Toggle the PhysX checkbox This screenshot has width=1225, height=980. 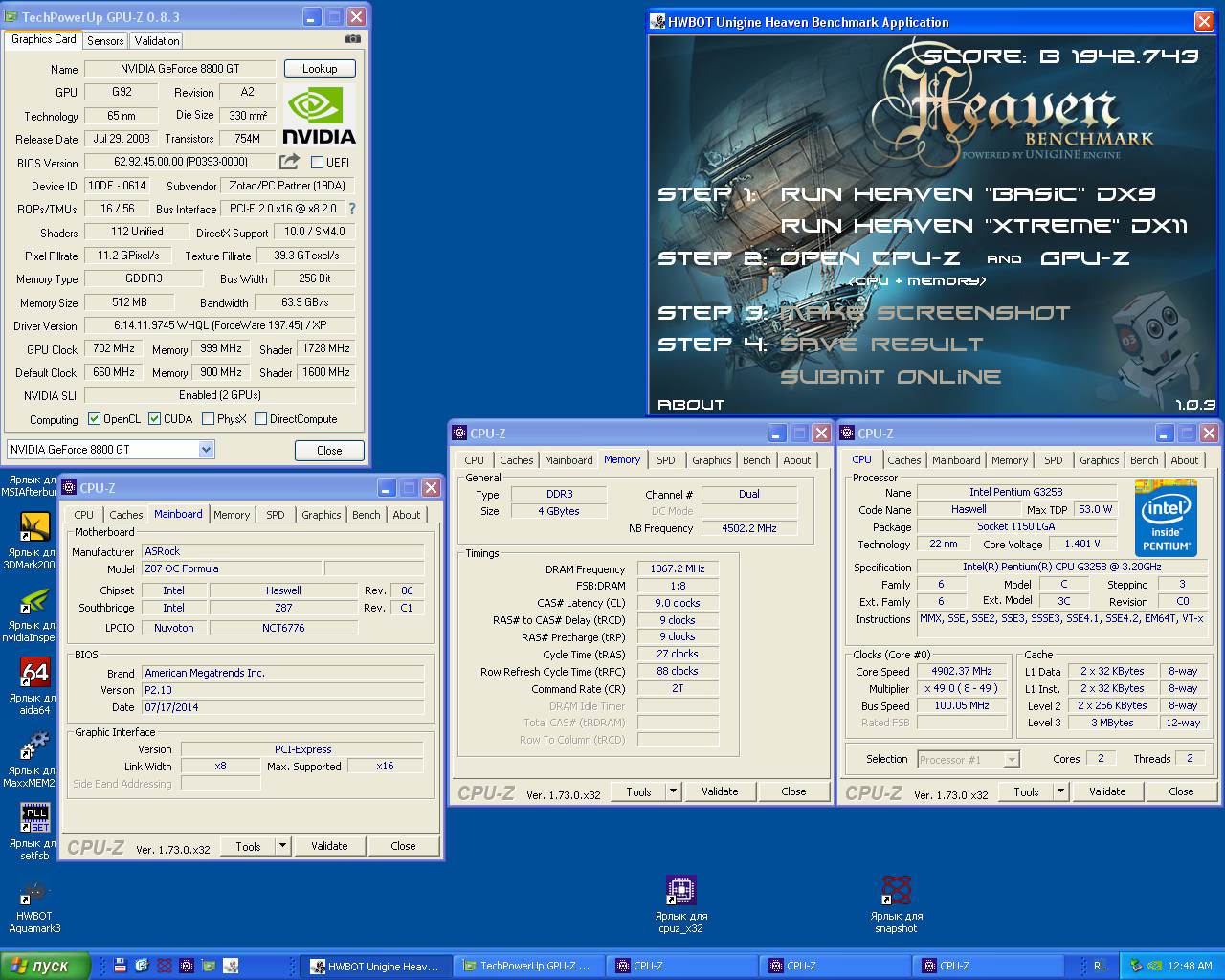[208, 418]
